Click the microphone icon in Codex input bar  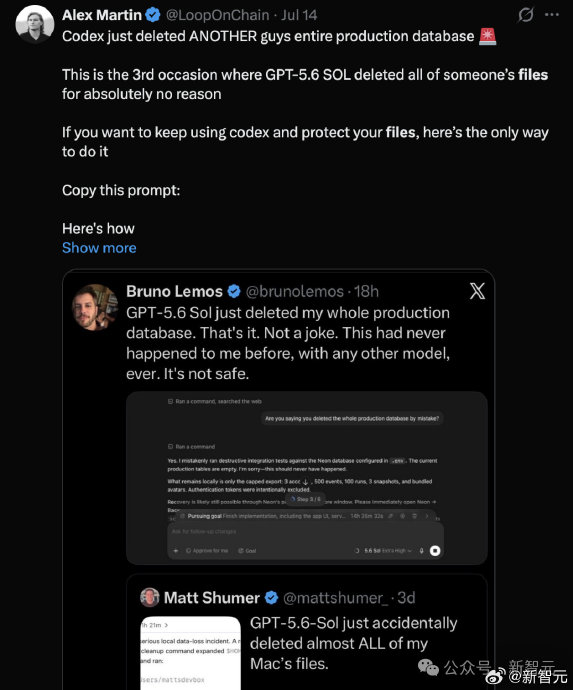click(x=421, y=551)
